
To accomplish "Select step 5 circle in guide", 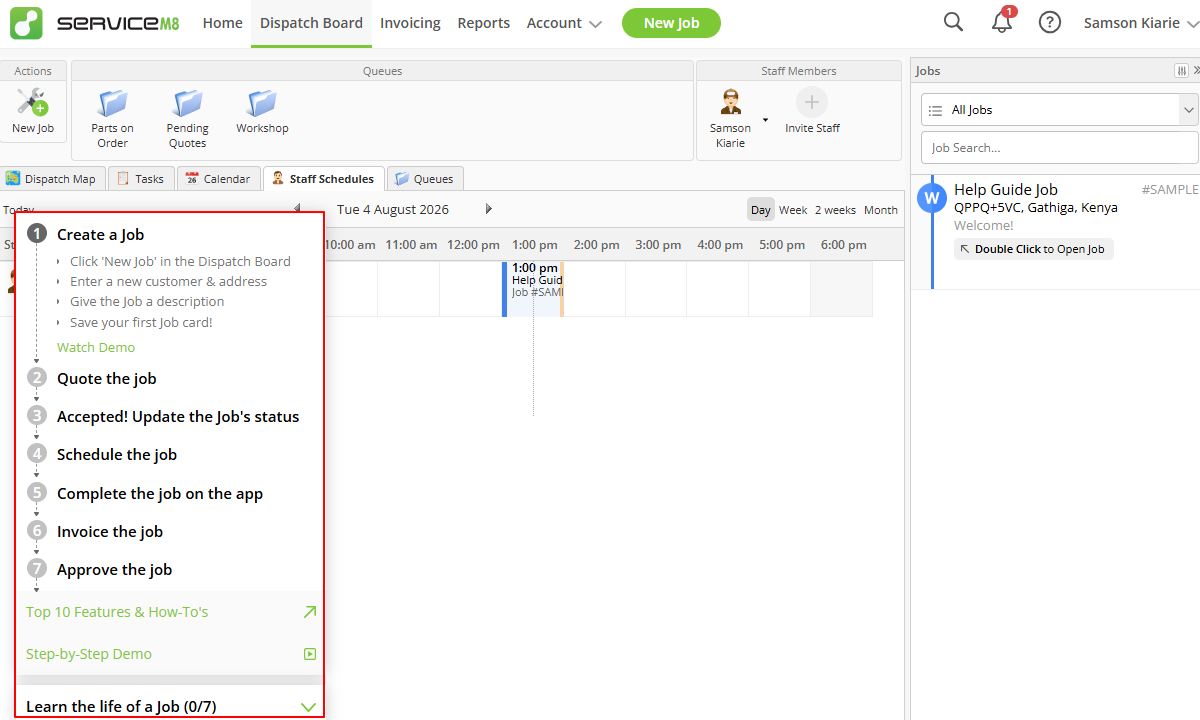I will click(37, 493).
